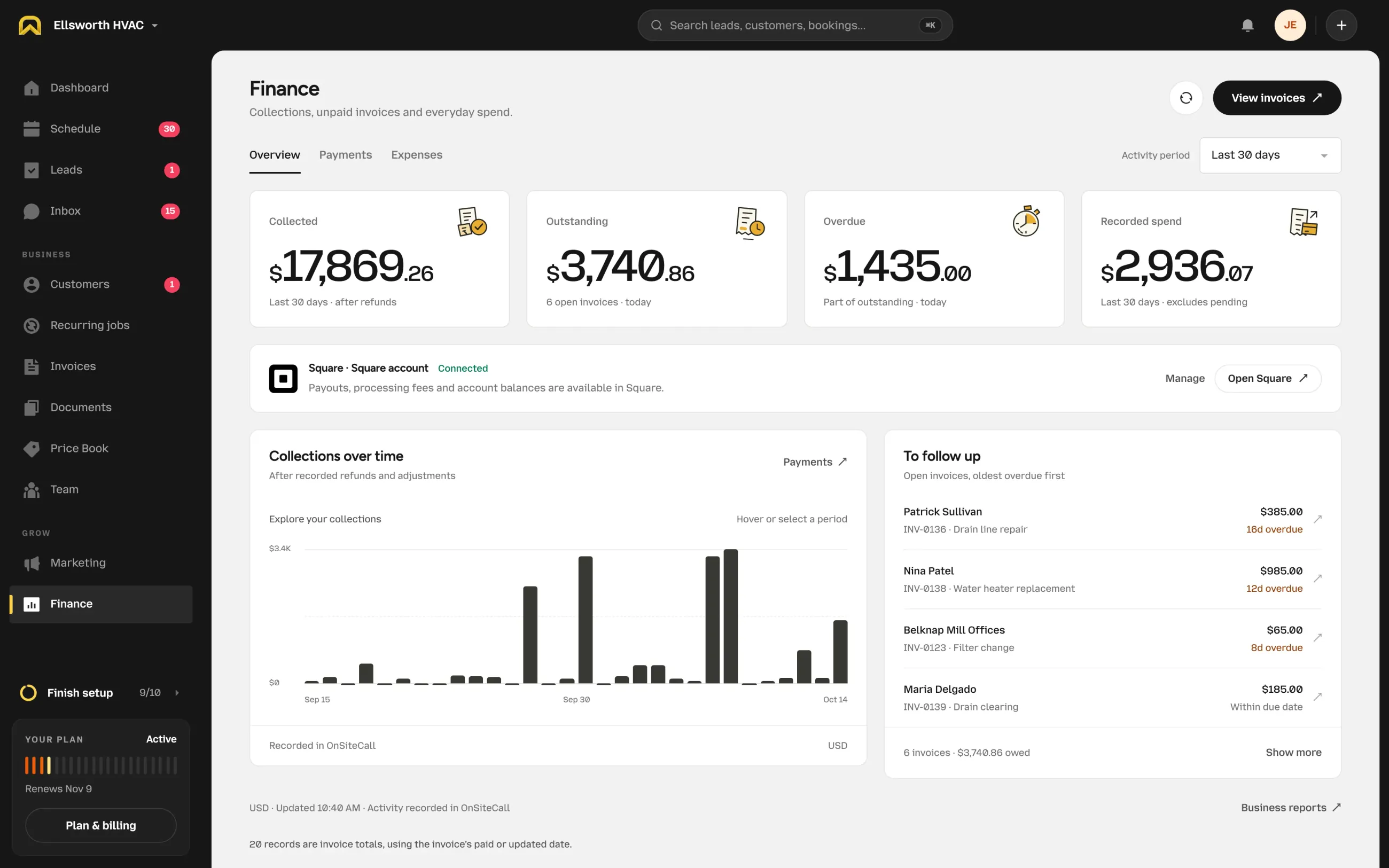
Task: Switch to the Expenses tab
Action: tap(417, 155)
